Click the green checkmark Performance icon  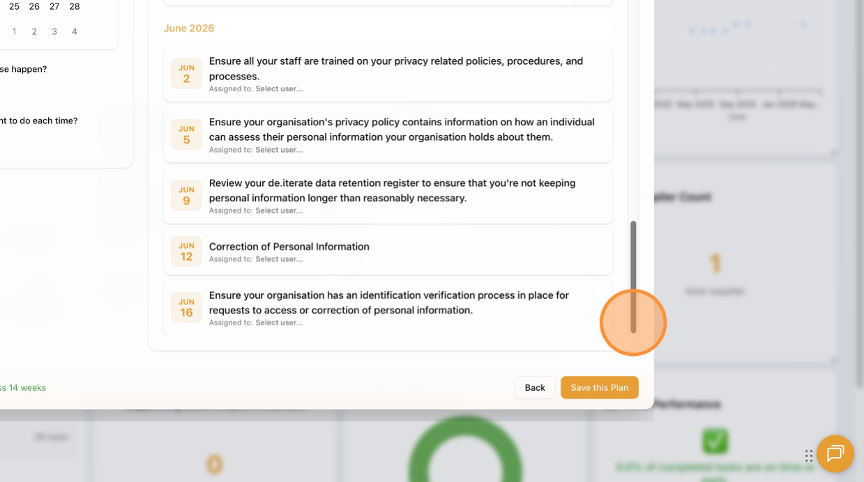(715, 441)
